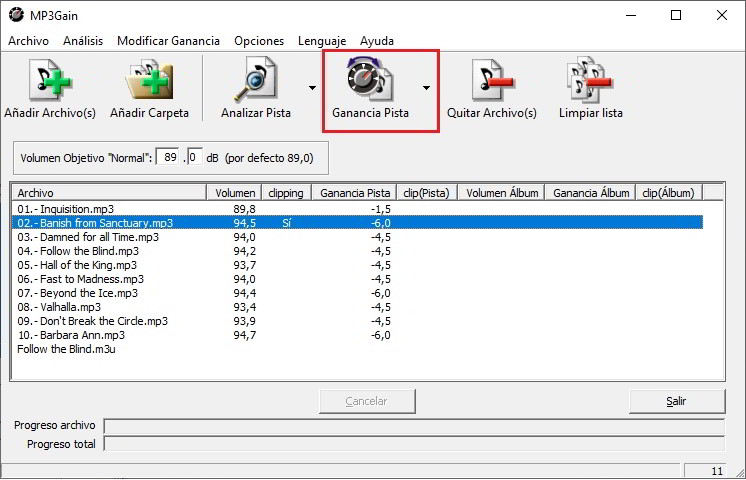The image size is (746, 480).
Task: Expand the Analizar Pista dropdown arrow
Action: pyautogui.click(x=312, y=88)
